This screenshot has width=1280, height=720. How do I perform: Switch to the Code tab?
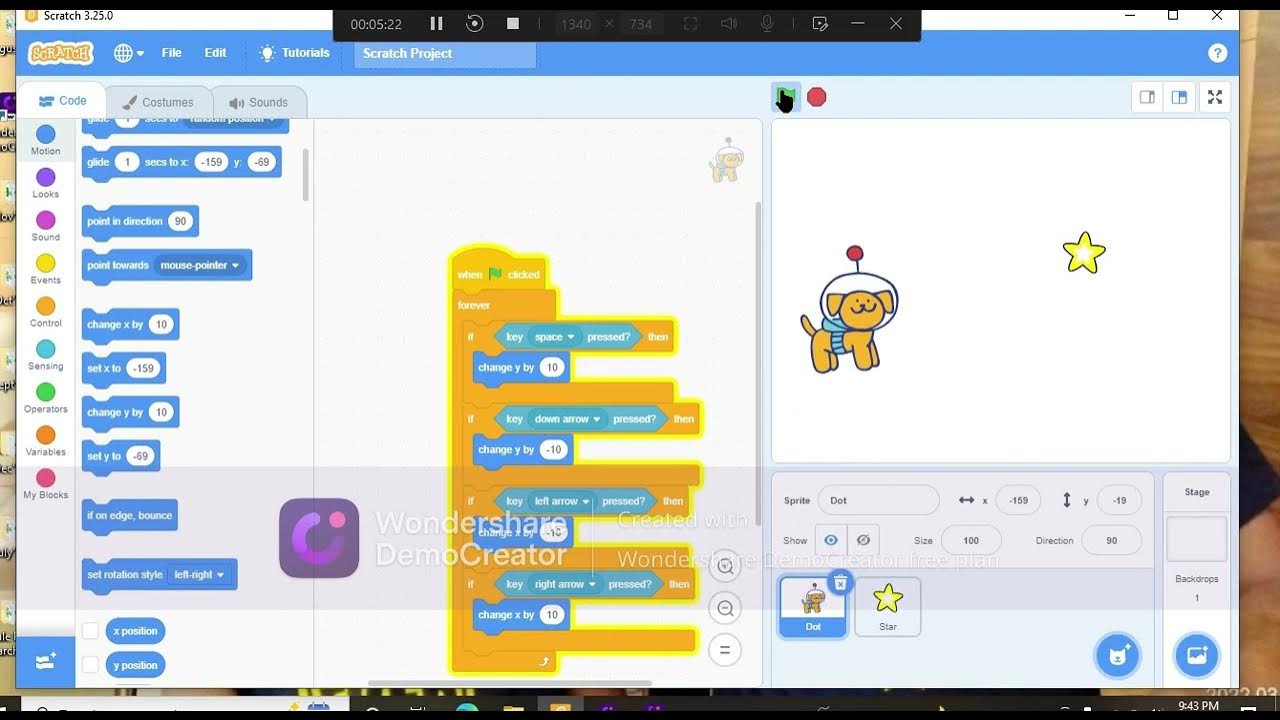tap(62, 101)
